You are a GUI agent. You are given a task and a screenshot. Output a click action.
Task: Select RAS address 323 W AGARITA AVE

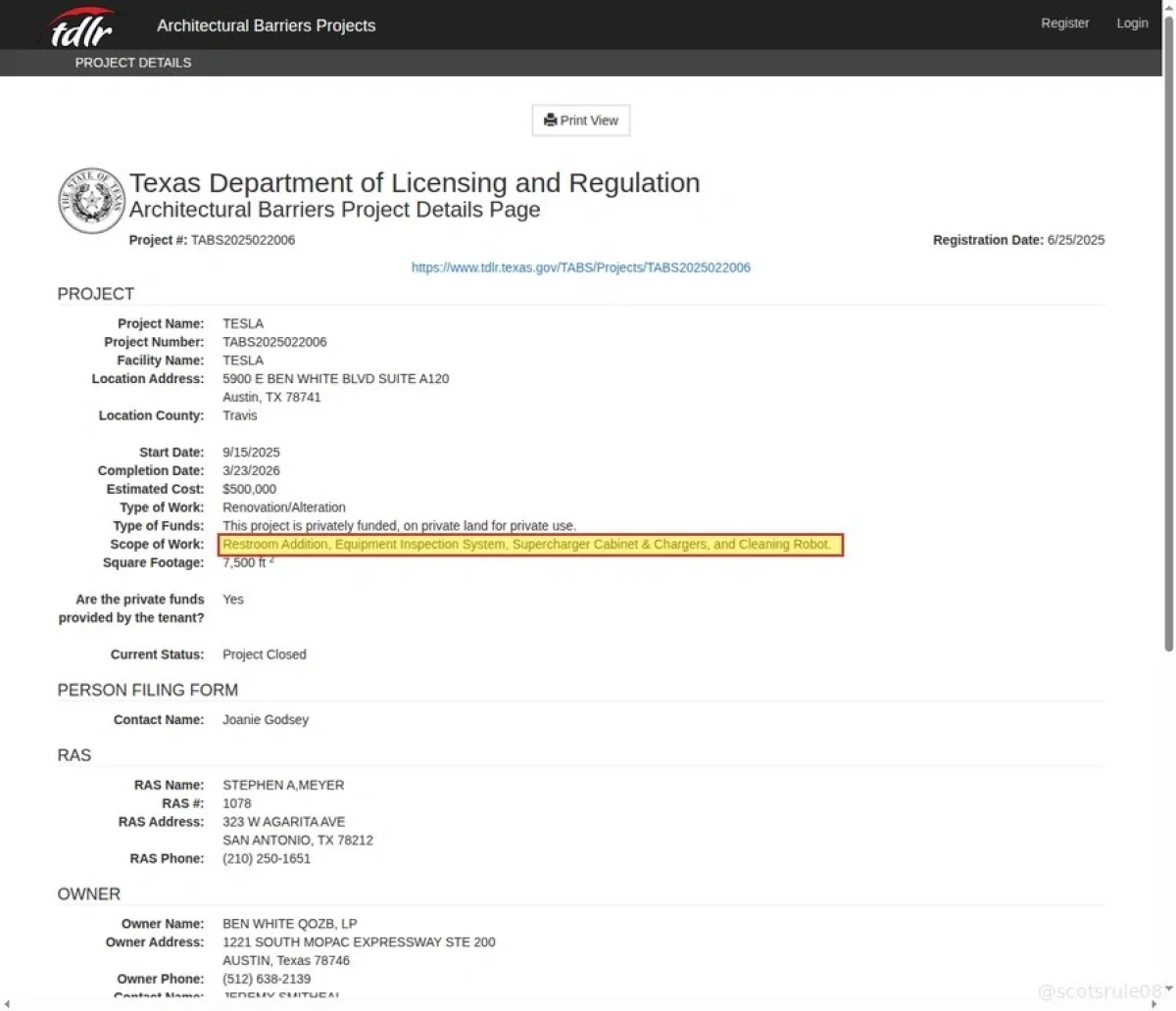(x=284, y=822)
